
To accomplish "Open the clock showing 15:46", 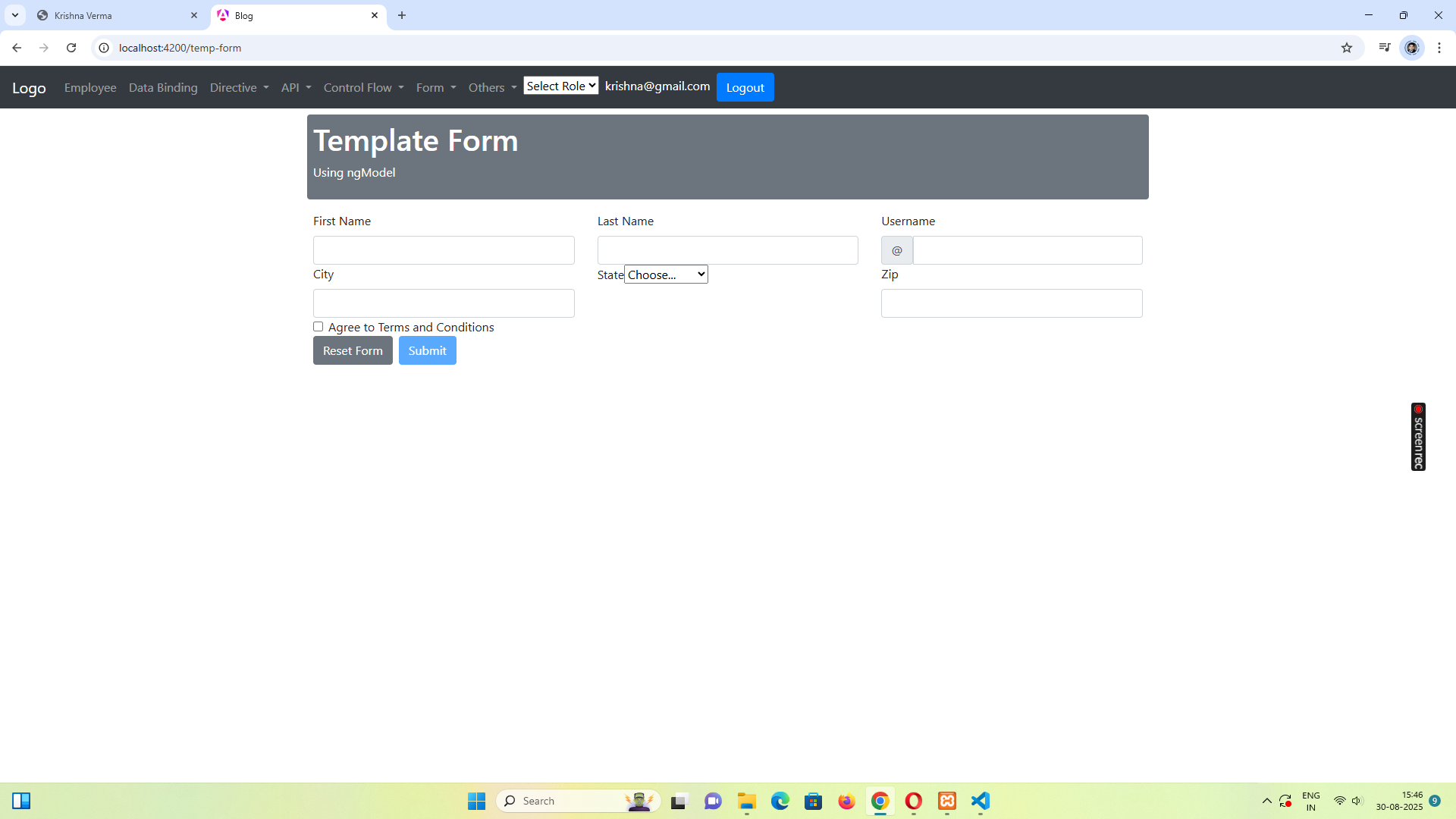I will pos(1399,801).
